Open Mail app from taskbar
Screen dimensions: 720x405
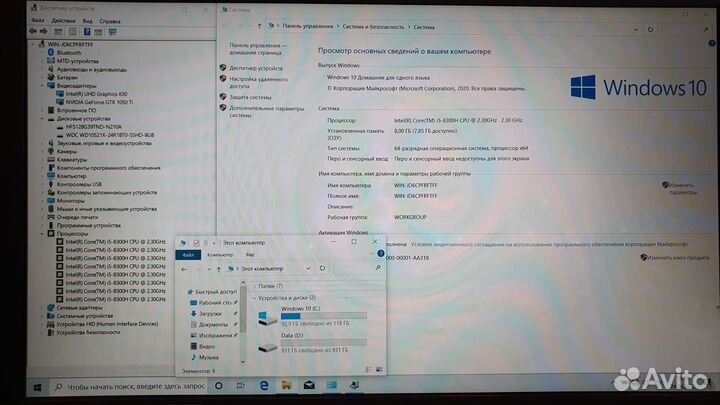[x=309, y=385]
